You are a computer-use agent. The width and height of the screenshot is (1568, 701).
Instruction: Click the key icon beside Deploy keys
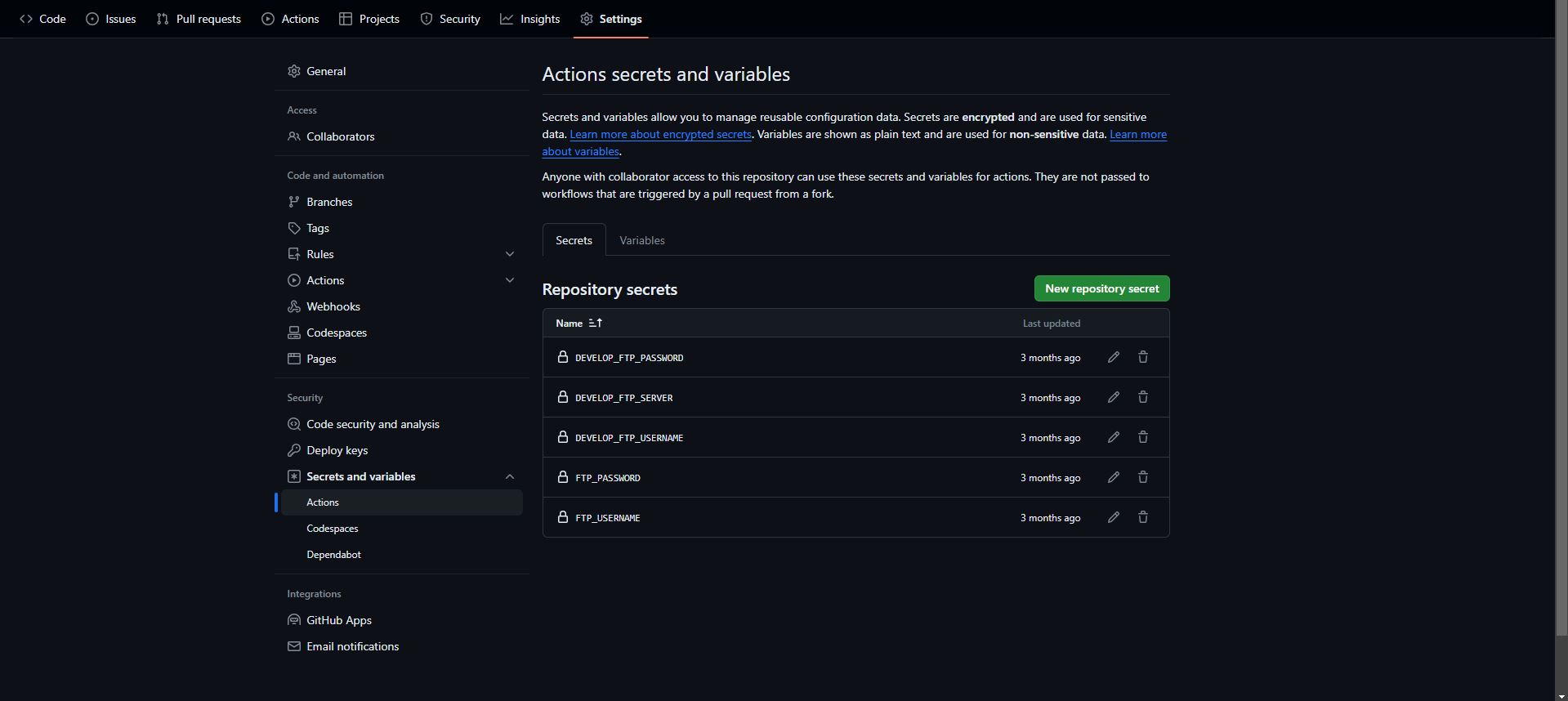pos(294,450)
